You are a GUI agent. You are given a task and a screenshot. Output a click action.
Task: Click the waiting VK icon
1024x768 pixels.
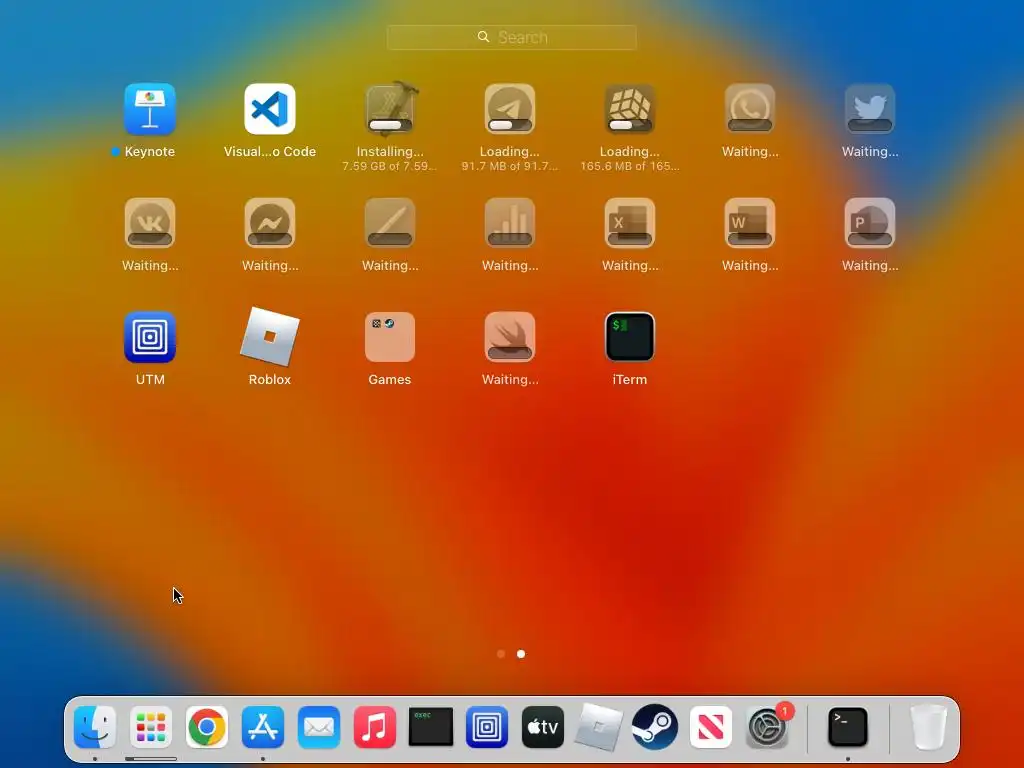pos(150,223)
